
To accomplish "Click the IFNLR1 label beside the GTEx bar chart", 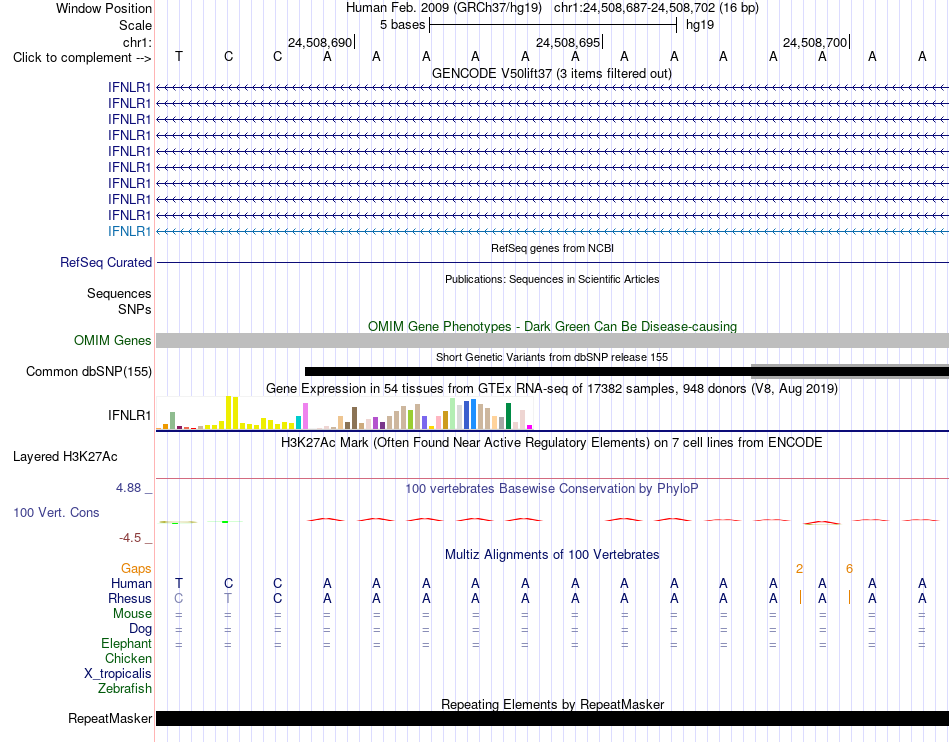I will pyautogui.click(x=129, y=416).
